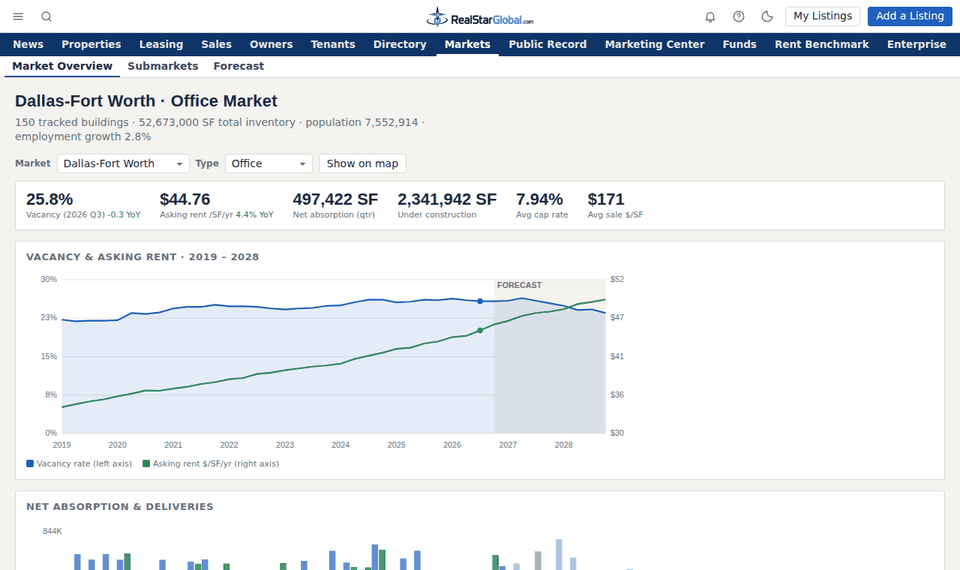Viewport: 960px width, 570px height.
Task: Open notifications bell icon
Action: [x=710, y=17]
